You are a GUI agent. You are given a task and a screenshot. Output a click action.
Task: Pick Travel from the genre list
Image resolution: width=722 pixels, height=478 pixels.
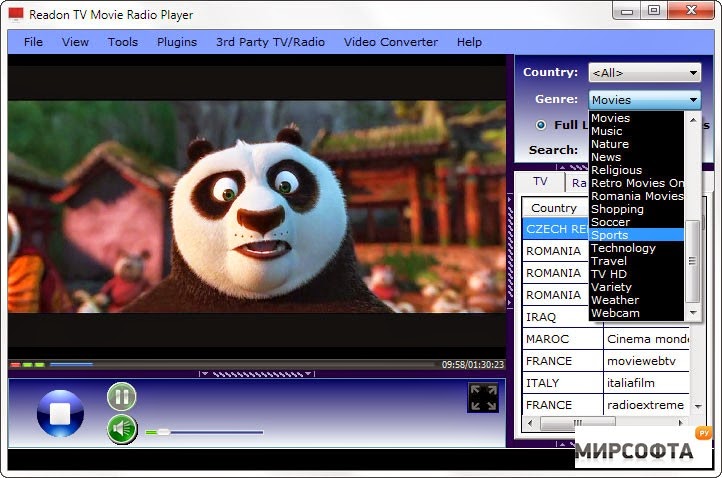click(636, 261)
